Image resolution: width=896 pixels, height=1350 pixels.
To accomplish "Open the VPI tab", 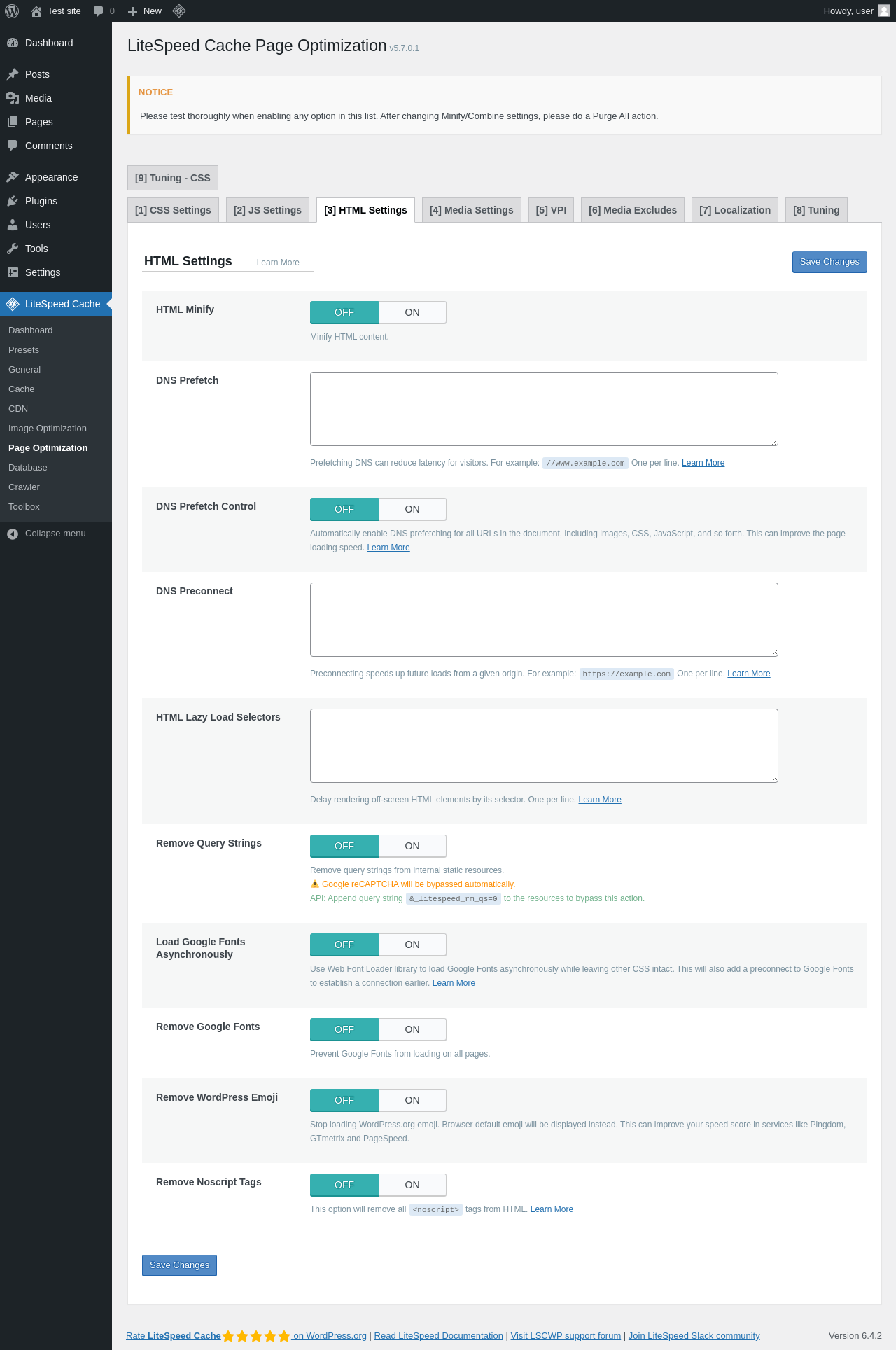I will coord(551,210).
